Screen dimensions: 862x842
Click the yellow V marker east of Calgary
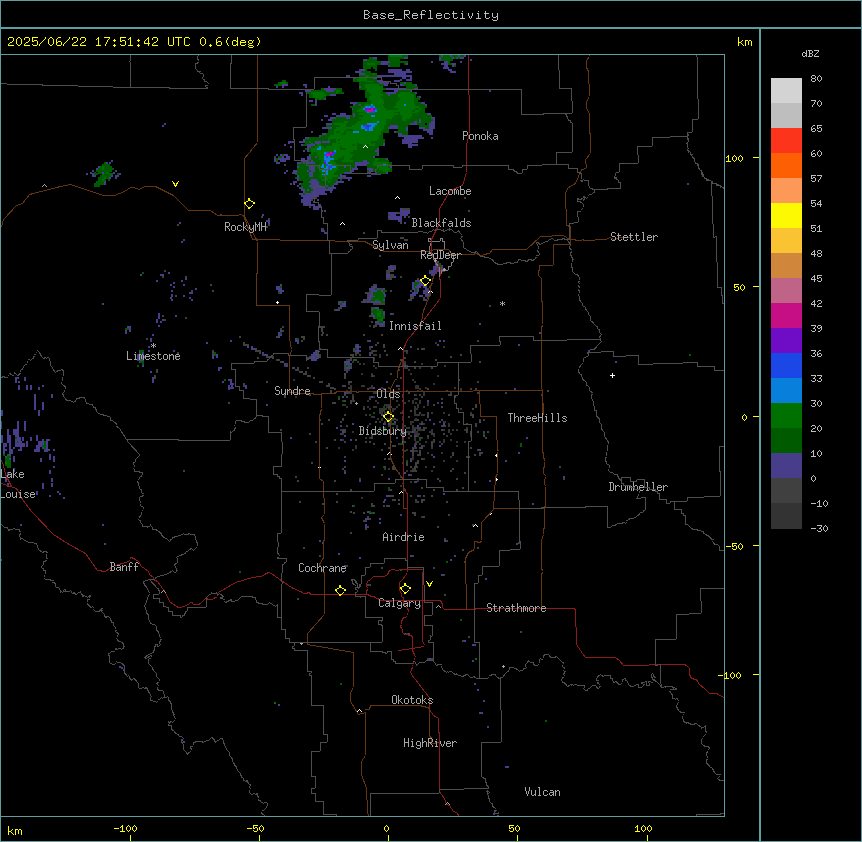click(429, 584)
